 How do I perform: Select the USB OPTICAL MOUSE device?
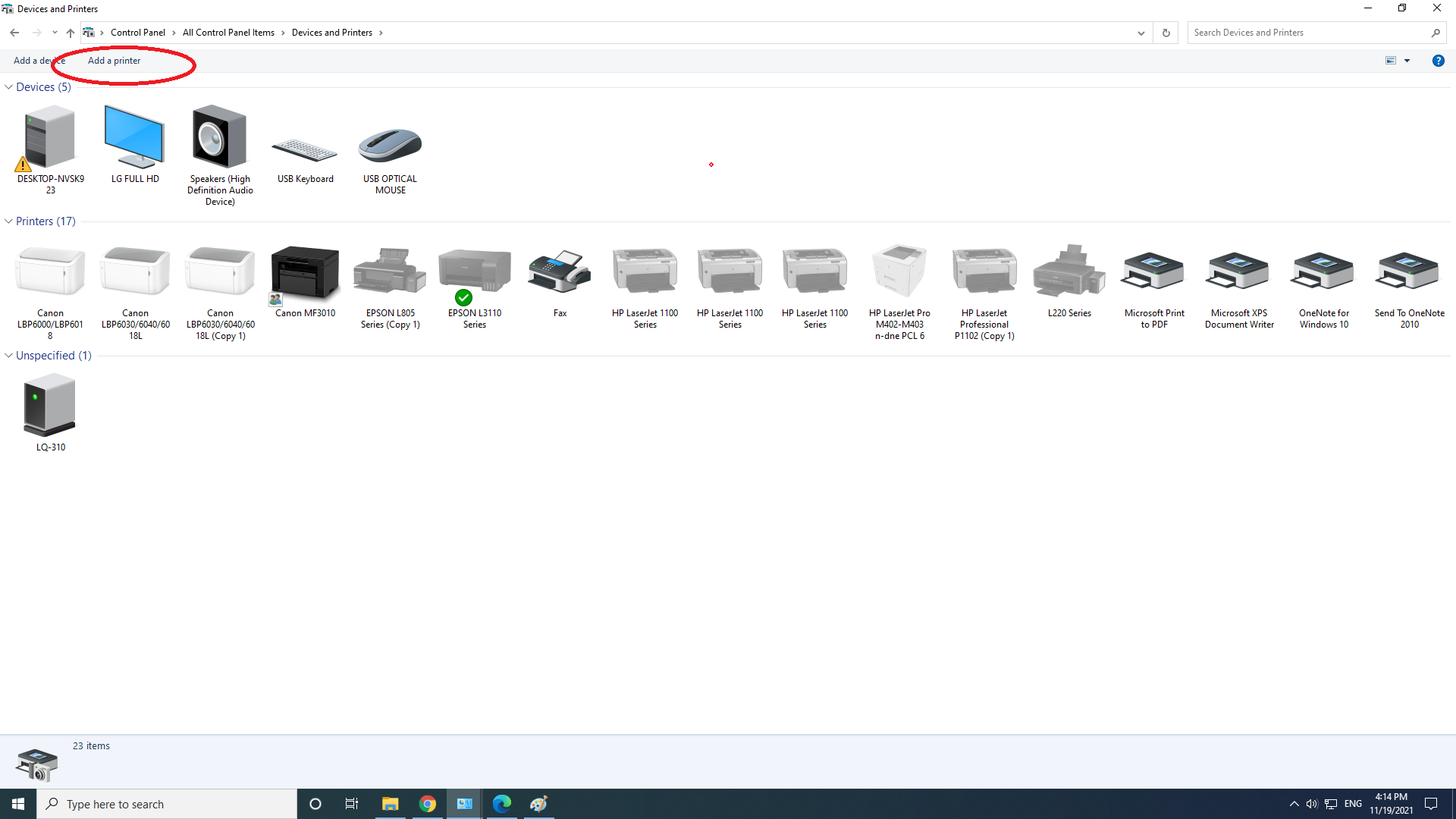click(x=390, y=144)
